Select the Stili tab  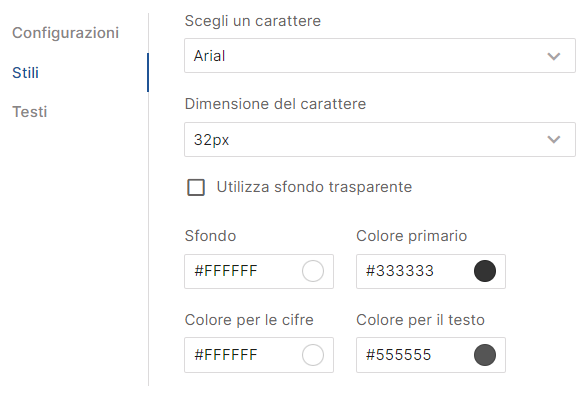point(25,72)
